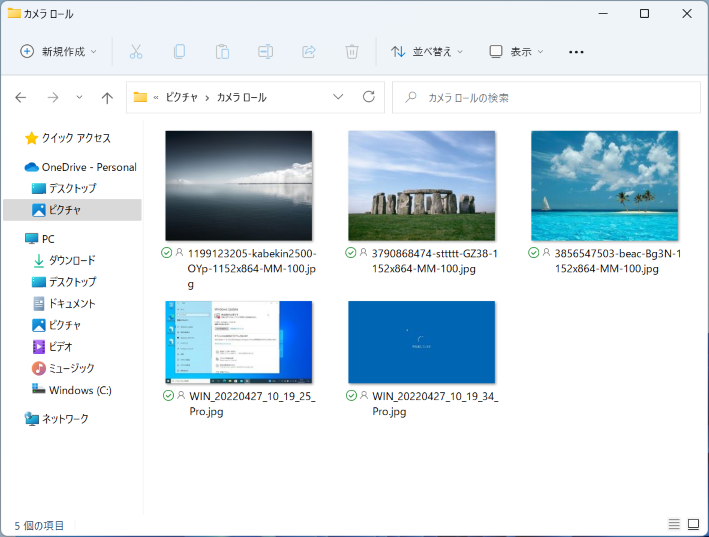This screenshot has width=709, height=537.
Task: Open the 表示 view dropdown
Action: pyautogui.click(x=517, y=52)
